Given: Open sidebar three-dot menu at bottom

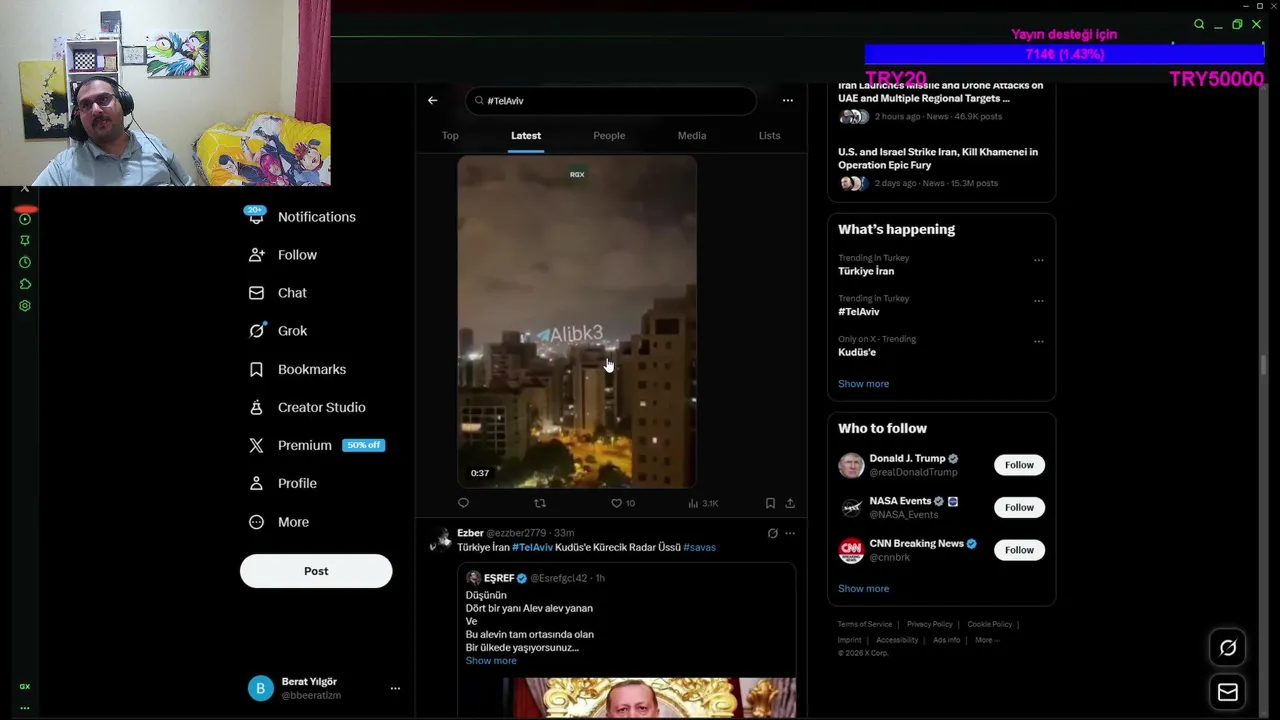Looking at the screenshot, I should click(x=25, y=708).
